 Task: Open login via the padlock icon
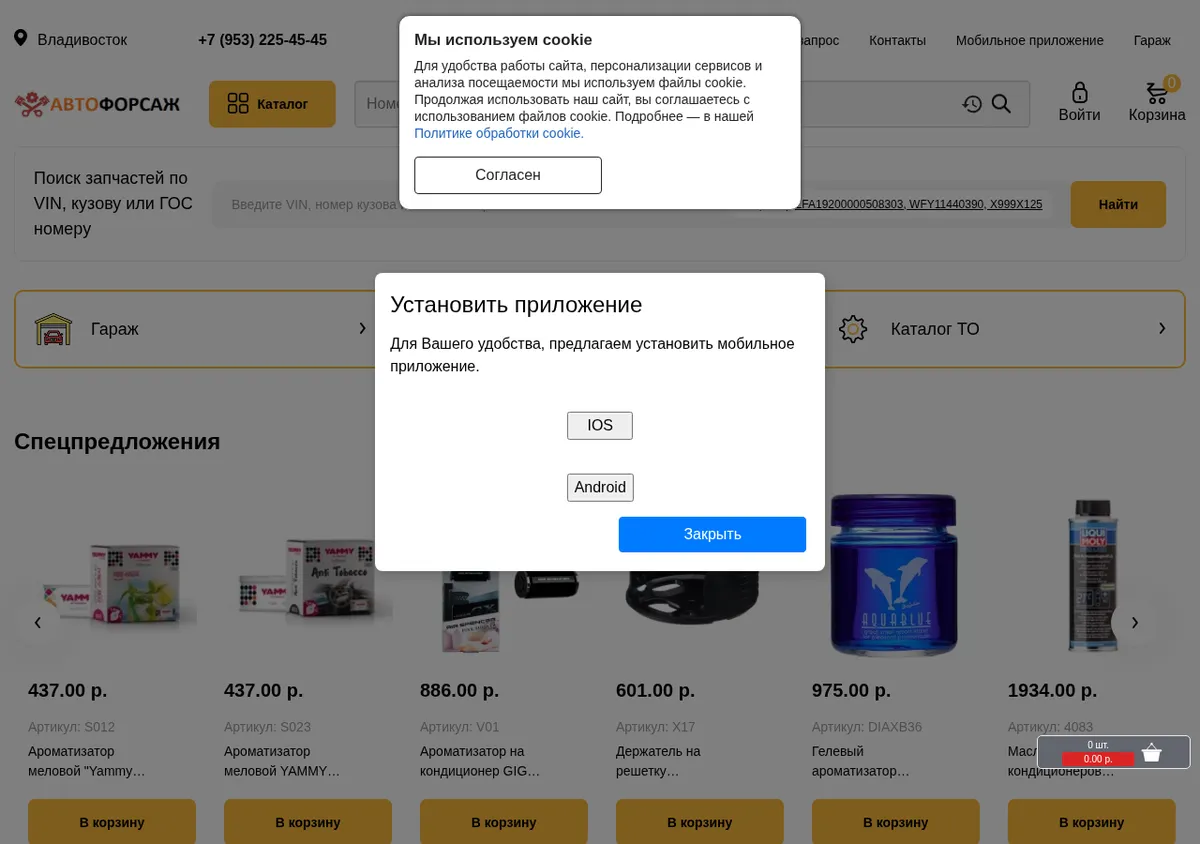click(1079, 93)
